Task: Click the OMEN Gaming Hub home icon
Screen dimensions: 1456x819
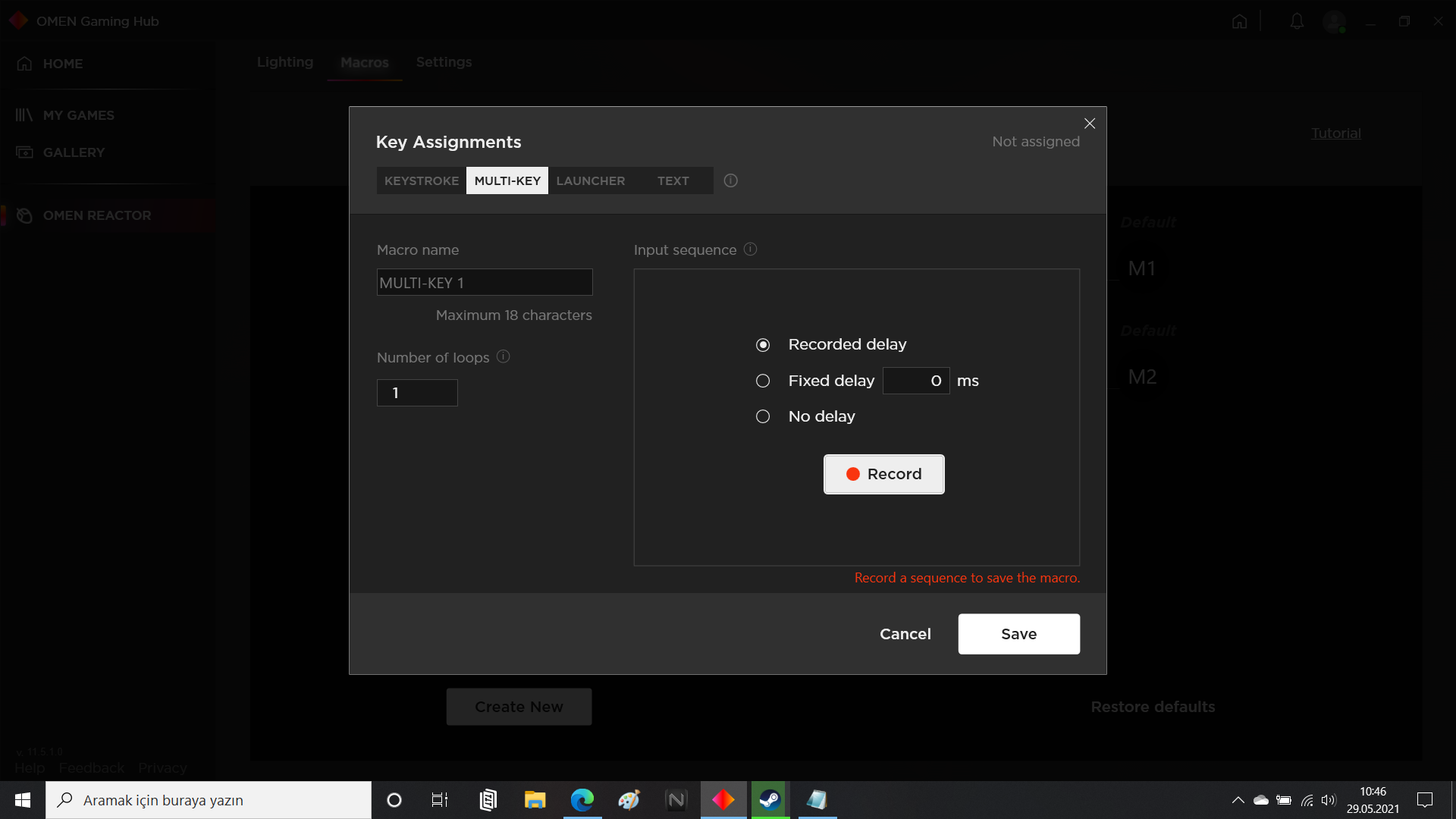Action: click(x=1240, y=21)
